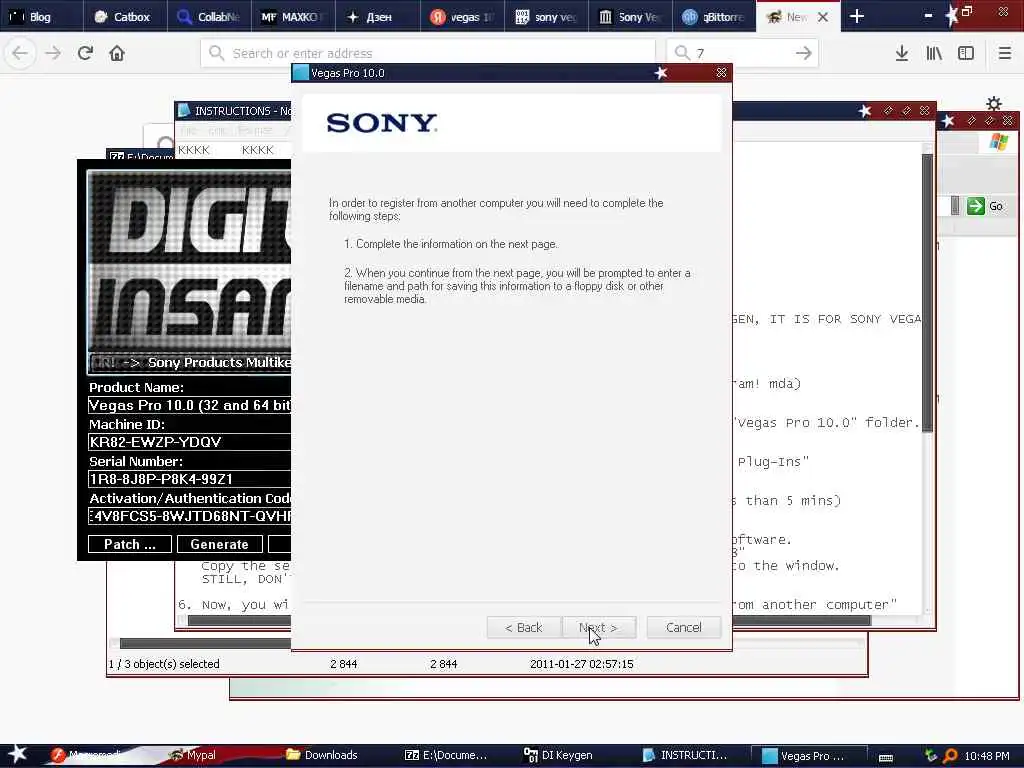1024x768 pixels.
Task: Click the Vegas Pro 10.0 title bar icon
Action: [300, 72]
